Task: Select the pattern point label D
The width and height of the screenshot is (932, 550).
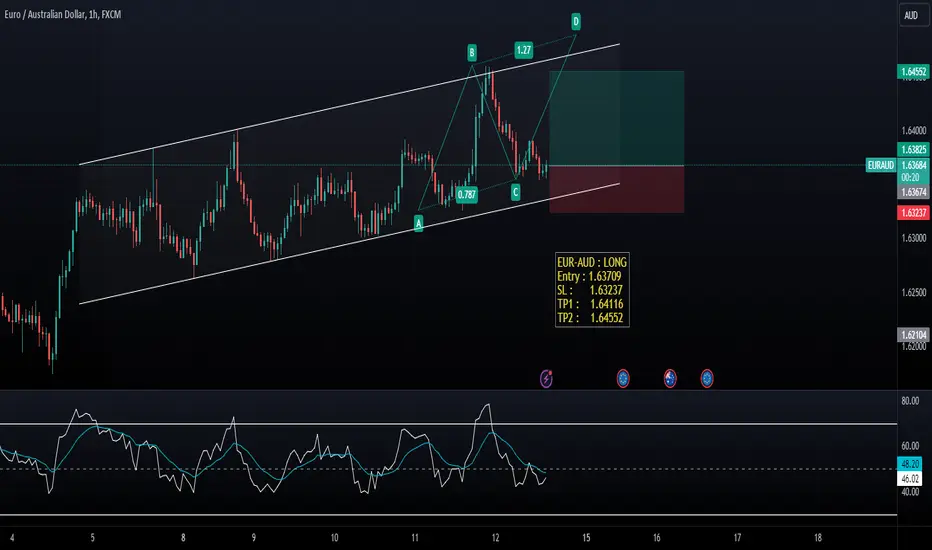Action: point(576,22)
